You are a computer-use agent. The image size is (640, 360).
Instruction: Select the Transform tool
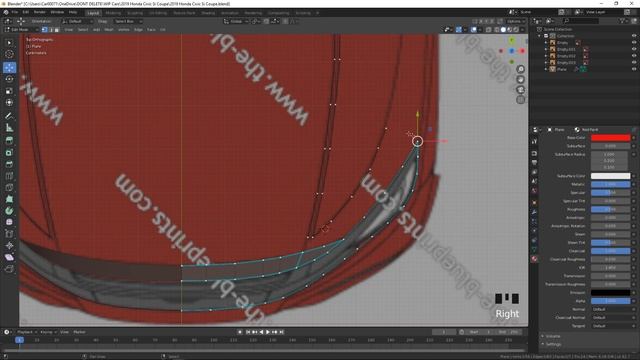tap(9, 102)
